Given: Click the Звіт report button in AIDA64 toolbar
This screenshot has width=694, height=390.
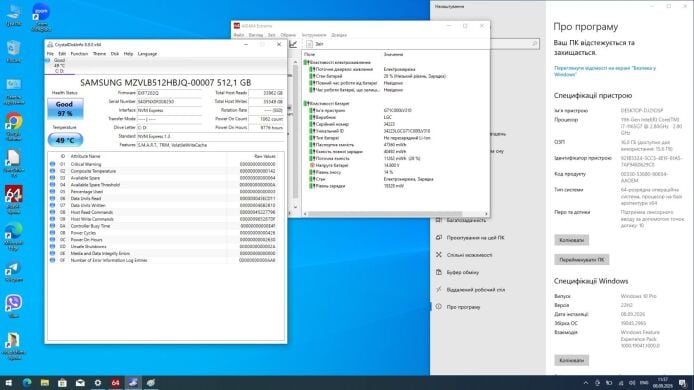Looking at the screenshot, I should coord(315,44).
